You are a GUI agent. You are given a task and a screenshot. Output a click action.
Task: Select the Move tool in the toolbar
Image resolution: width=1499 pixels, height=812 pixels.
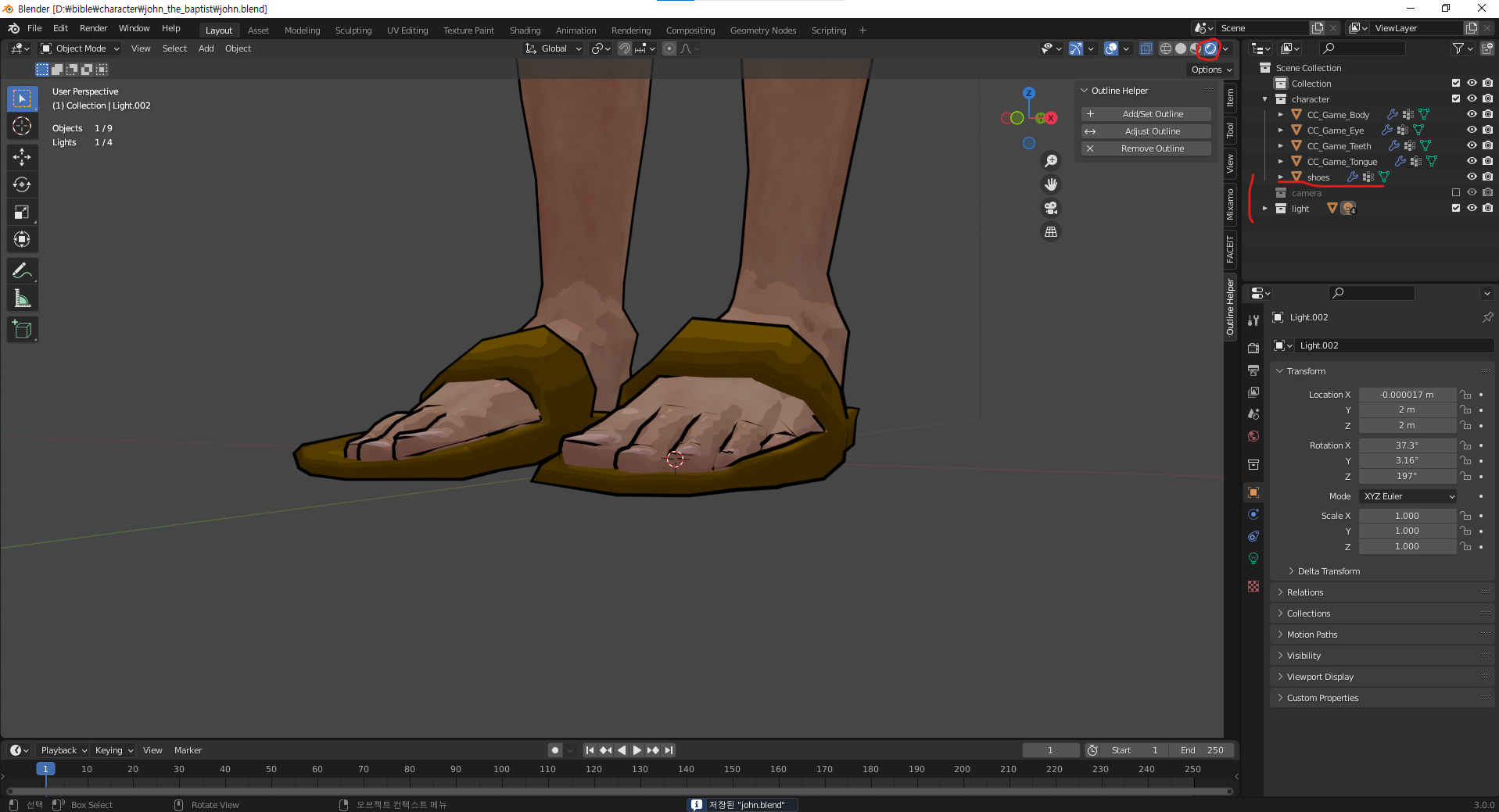[x=22, y=157]
